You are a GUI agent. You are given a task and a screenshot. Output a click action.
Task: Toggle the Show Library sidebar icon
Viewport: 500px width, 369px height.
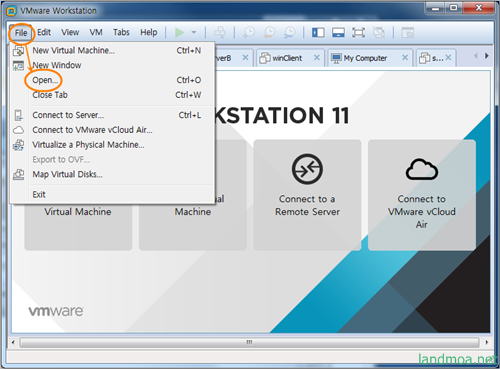point(318,32)
